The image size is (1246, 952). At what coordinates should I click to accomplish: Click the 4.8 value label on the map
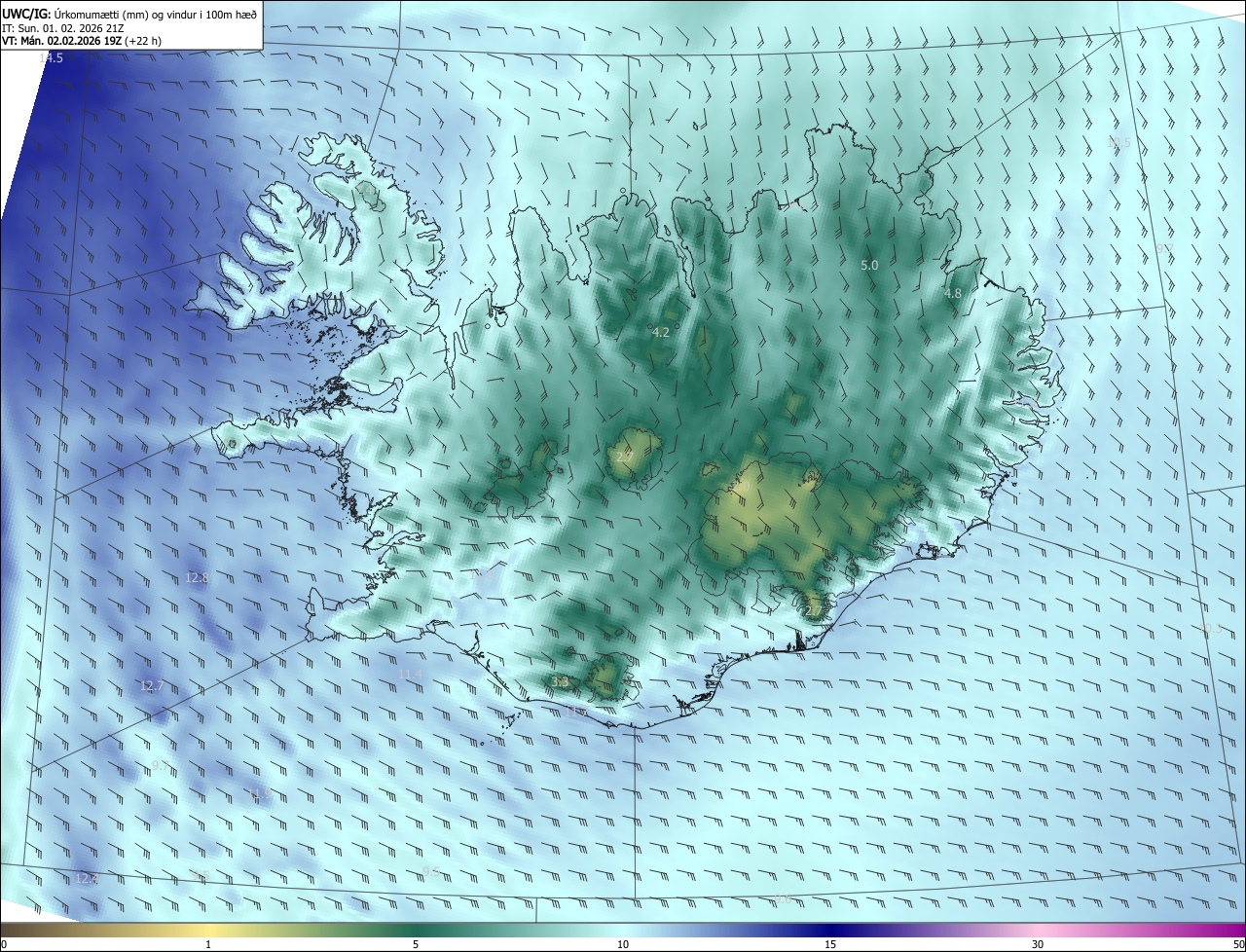[953, 293]
